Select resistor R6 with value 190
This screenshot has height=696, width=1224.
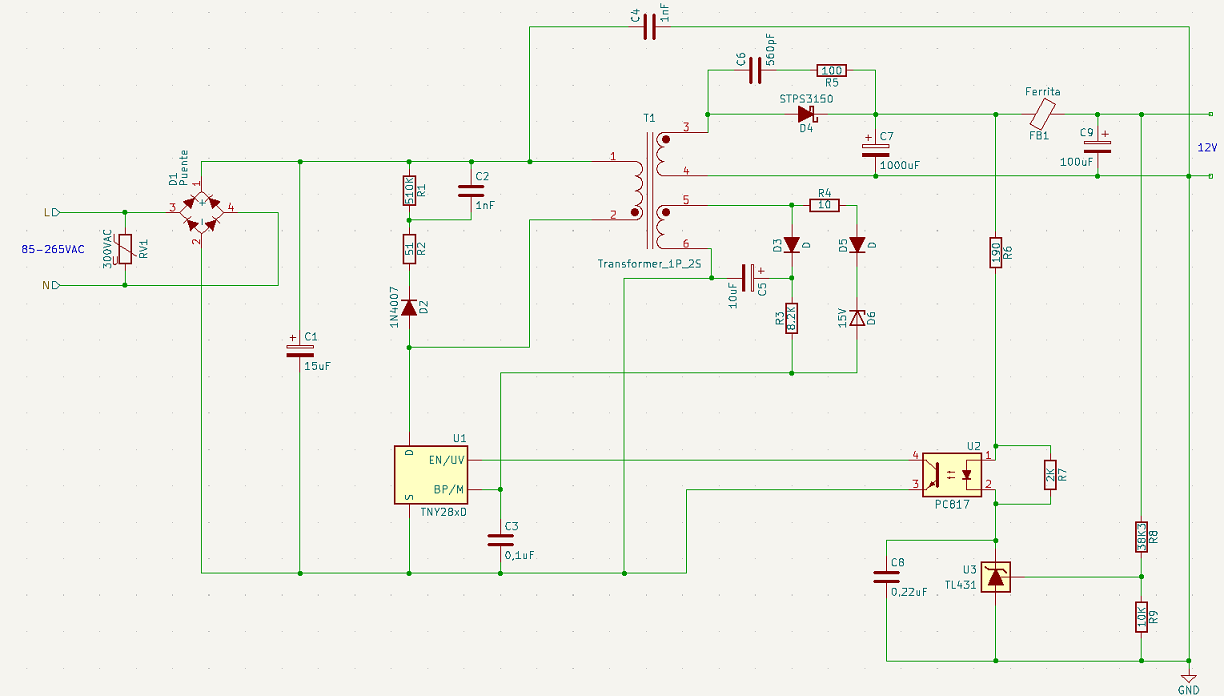click(x=996, y=253)
